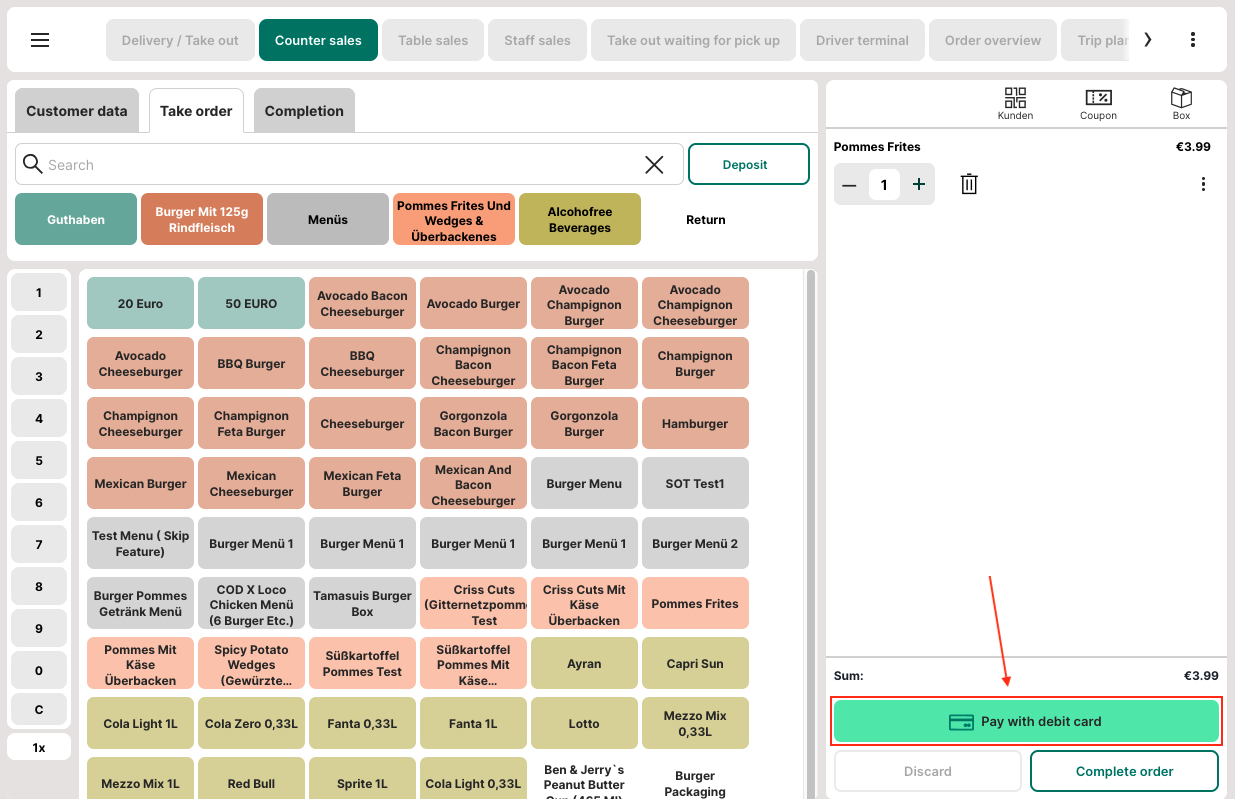Open the Kunden QR code scanner
The image size is (1235, 799).
pyautogui.click(x=1015, y=103)
